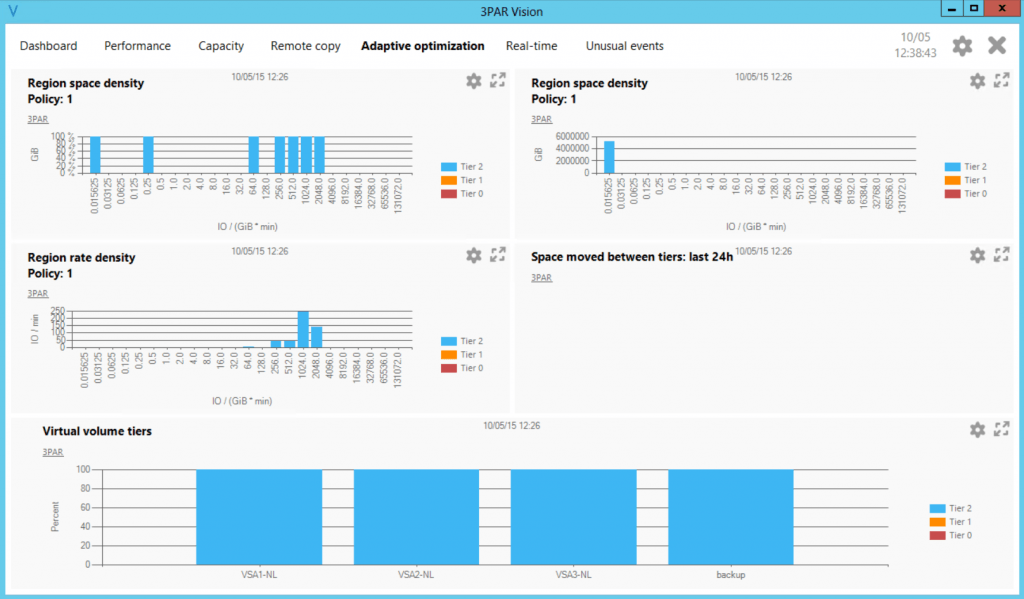Go to the Capacity tab
This screenshot has height=599, width=1024.
[x=221, y=46]
